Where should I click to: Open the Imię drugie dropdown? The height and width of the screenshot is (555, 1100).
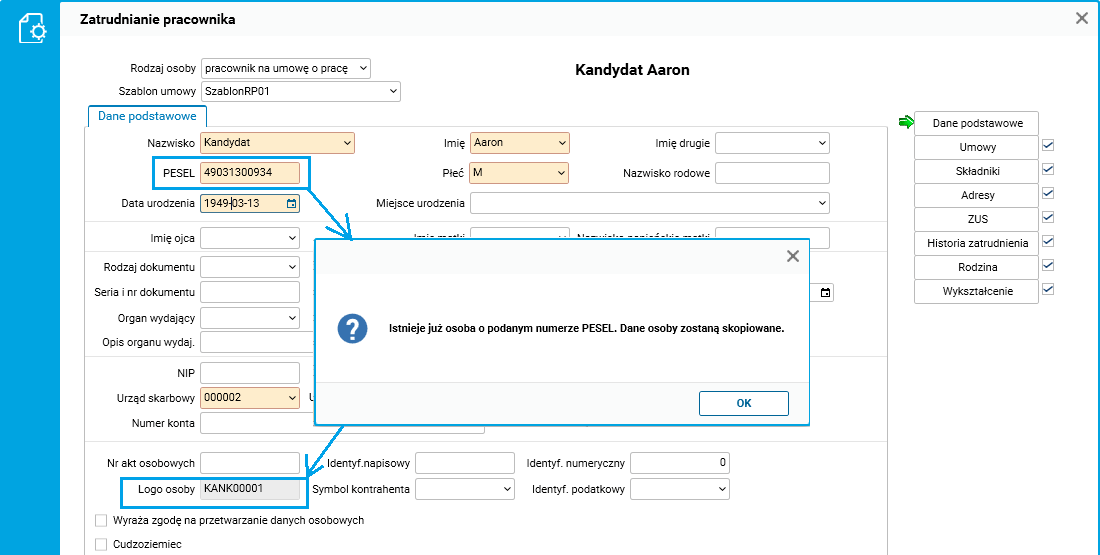pos(772,143)
